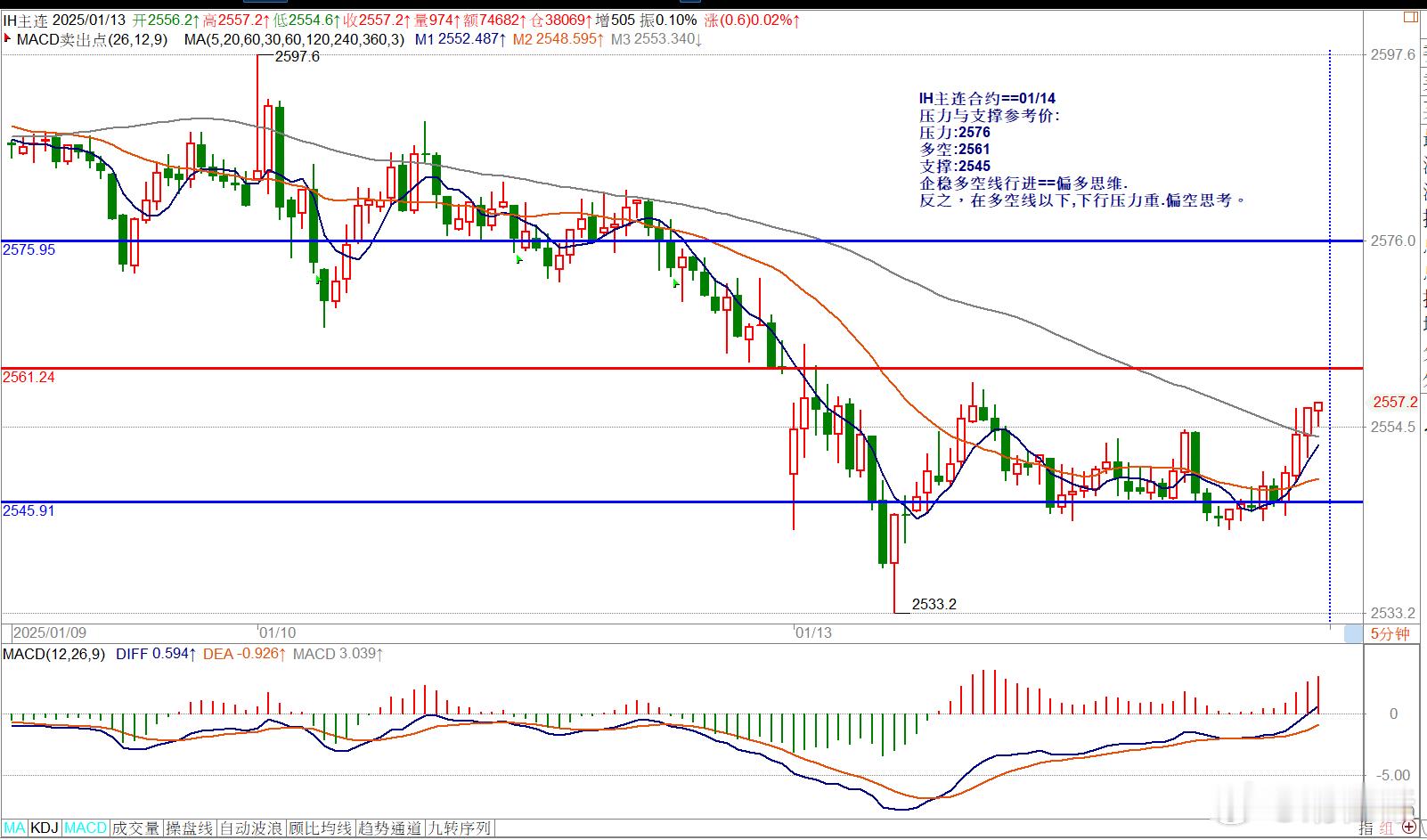
Task: Toggle the side panel layout icon
Action: (x=1410, y=17)
